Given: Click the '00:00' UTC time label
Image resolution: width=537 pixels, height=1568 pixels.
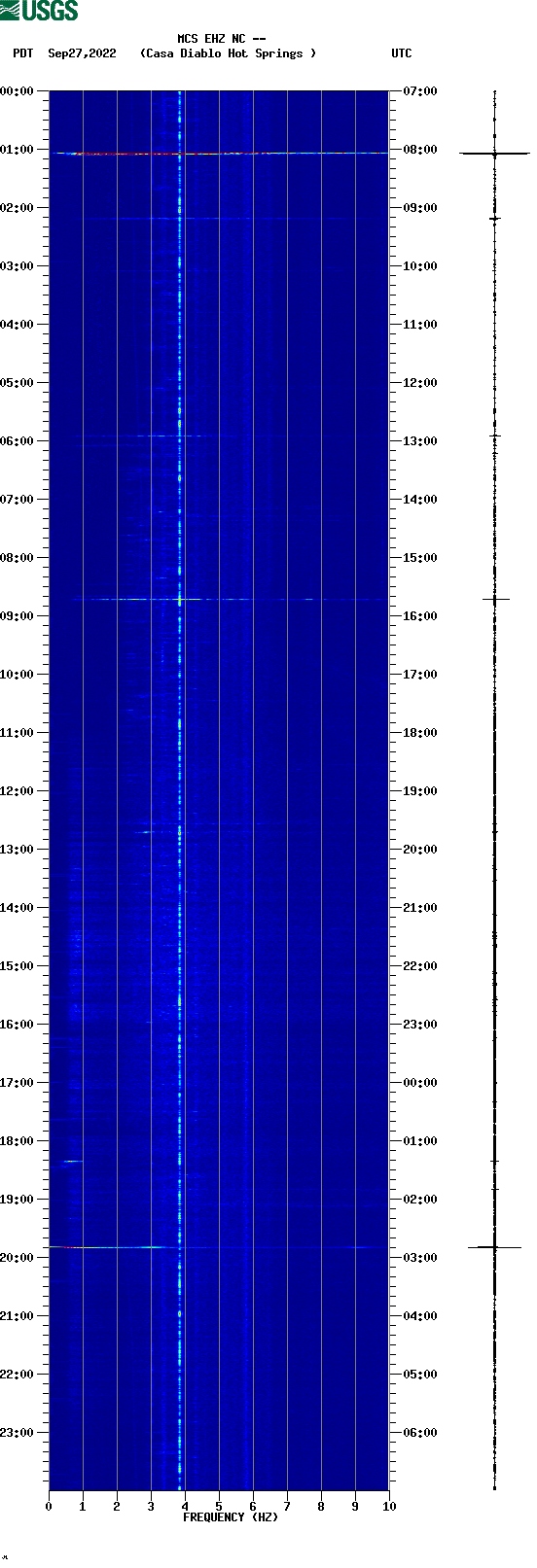Looking at the screenshot, I should [x=420, y=1083].
